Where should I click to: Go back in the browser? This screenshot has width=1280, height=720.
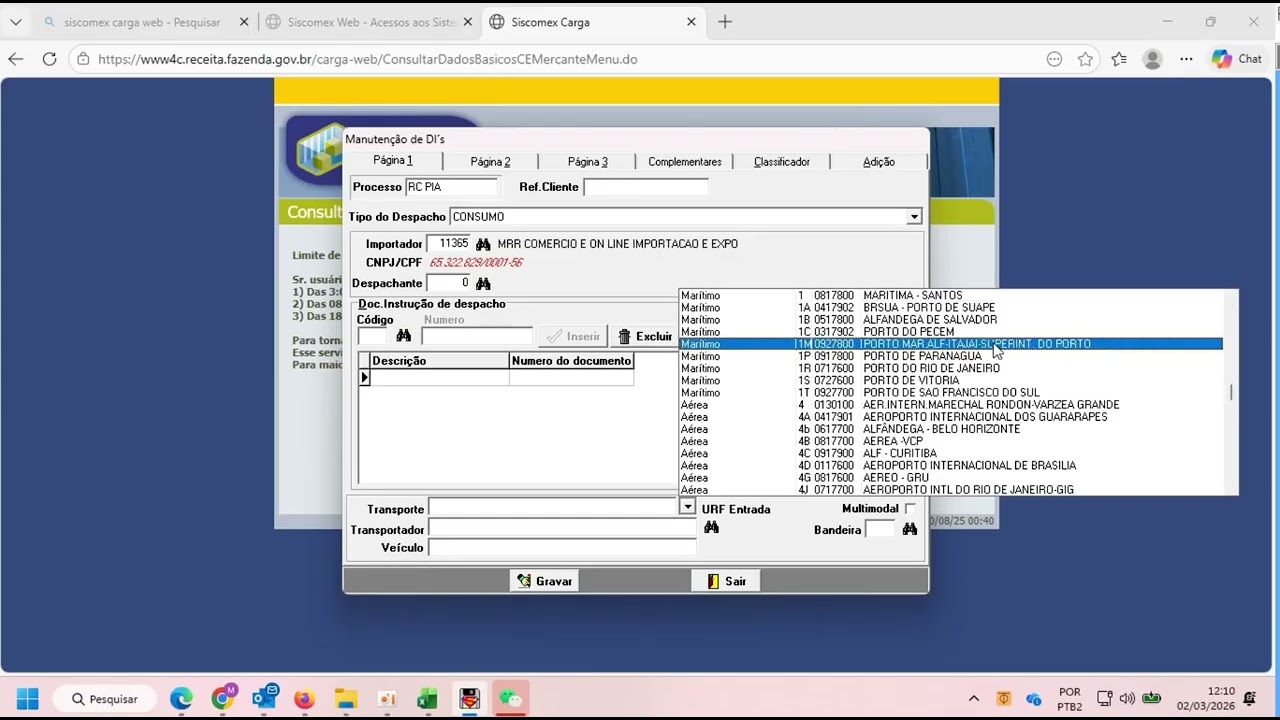pyautogui.click(x=16, y=59)
